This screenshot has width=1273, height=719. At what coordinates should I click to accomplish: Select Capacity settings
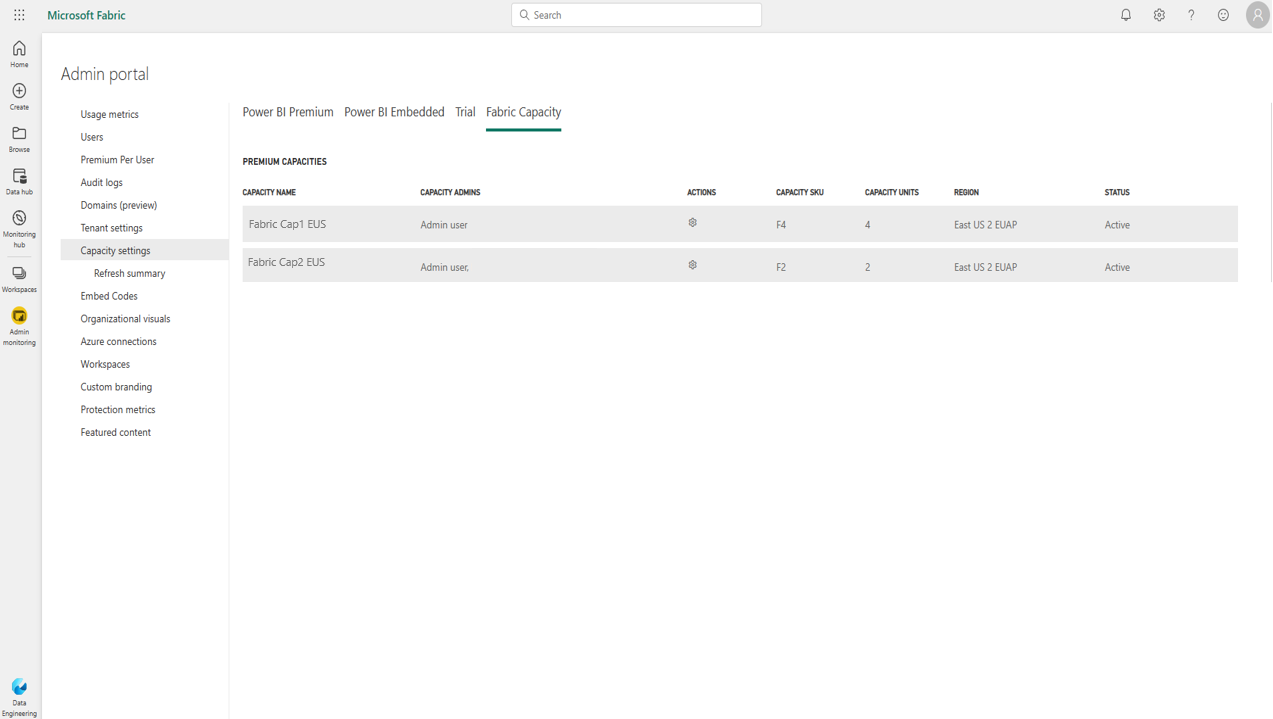(x=144, y=251)
